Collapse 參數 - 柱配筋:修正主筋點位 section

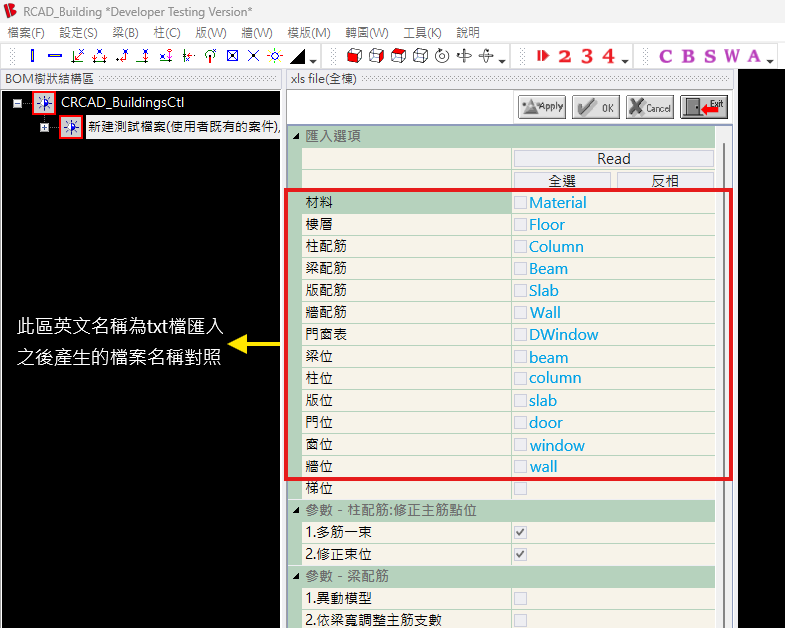point(296,510)
